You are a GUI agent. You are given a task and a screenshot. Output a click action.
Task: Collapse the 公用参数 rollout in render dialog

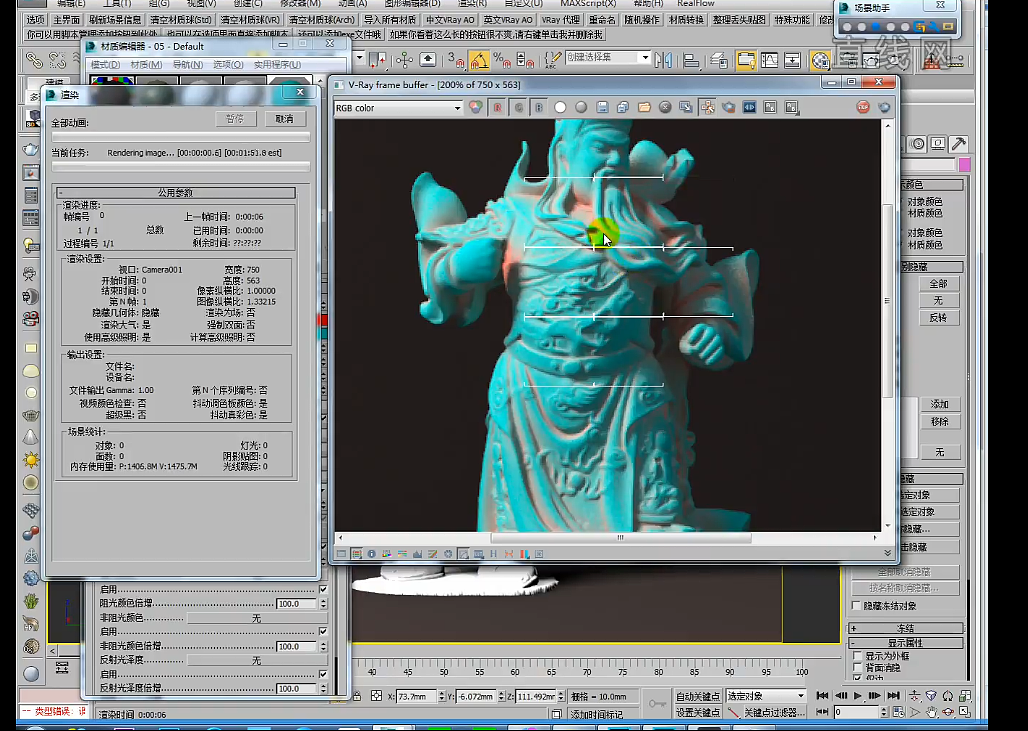(176, 193)
